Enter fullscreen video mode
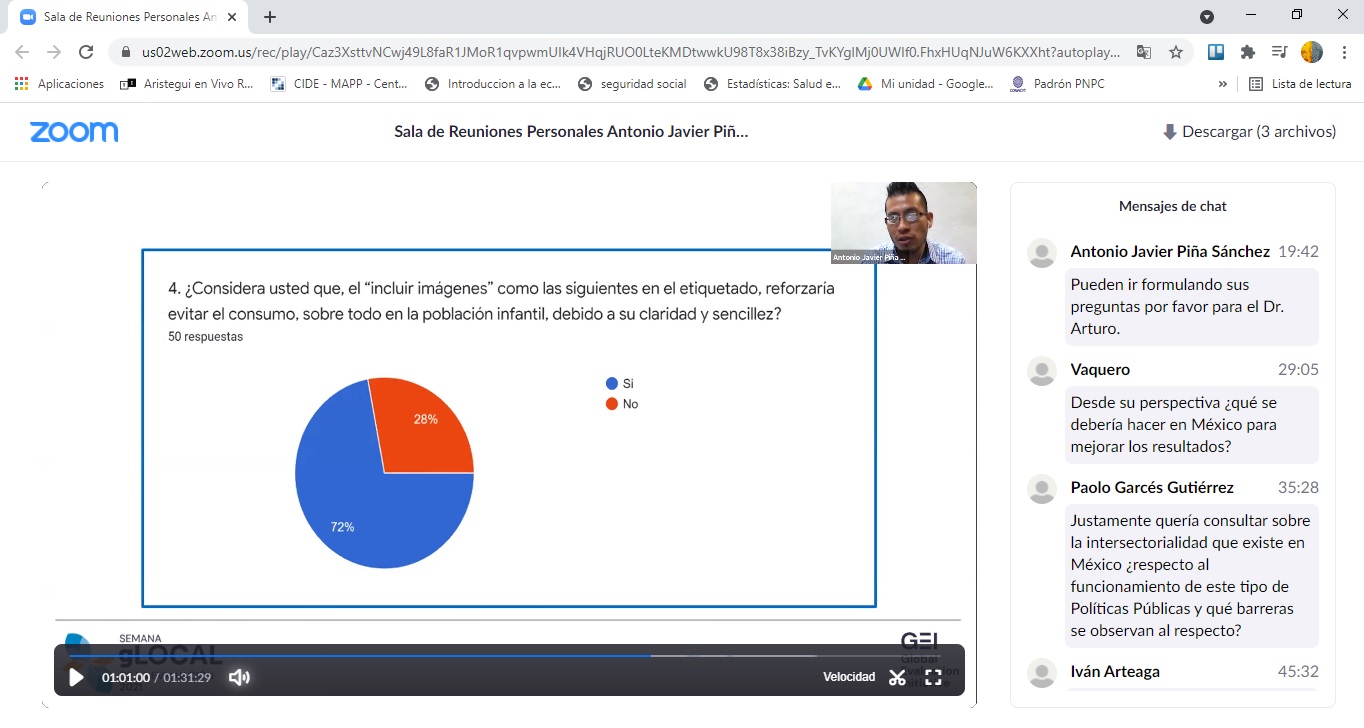 tap(933, 677)
